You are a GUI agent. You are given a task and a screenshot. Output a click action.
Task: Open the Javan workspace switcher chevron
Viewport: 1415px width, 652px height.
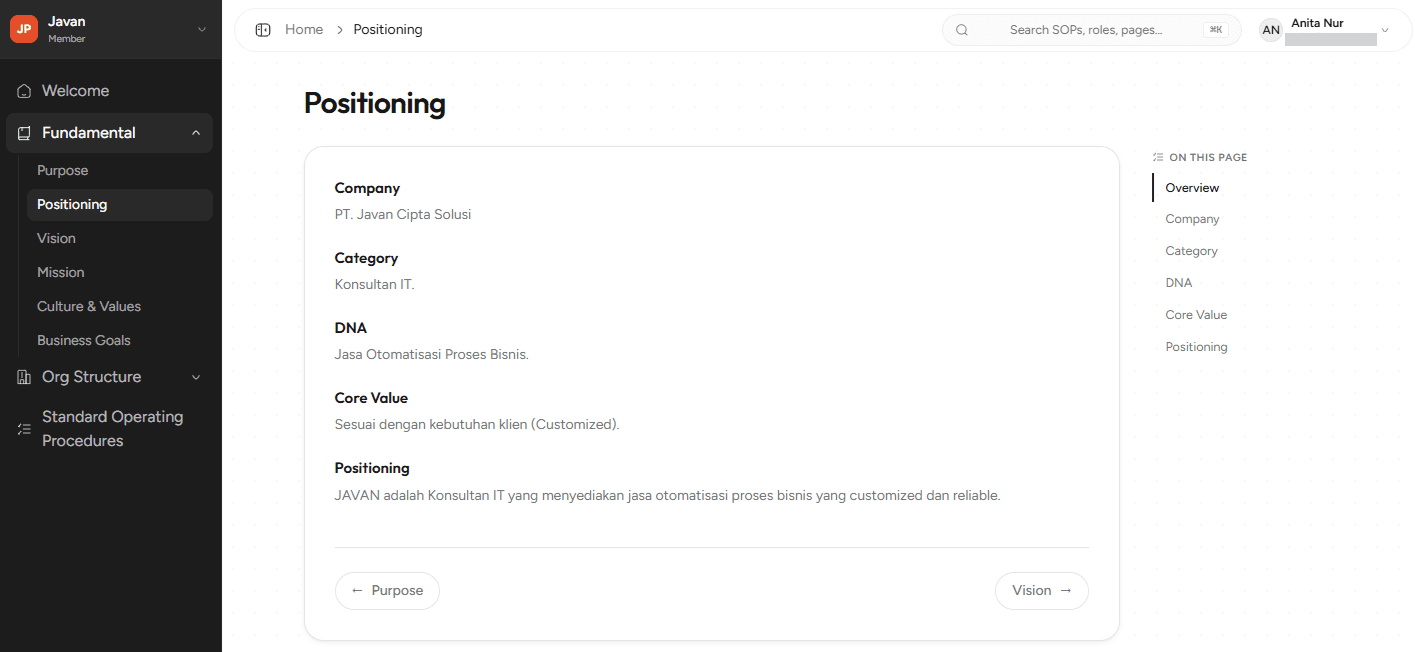pos(202,29)
